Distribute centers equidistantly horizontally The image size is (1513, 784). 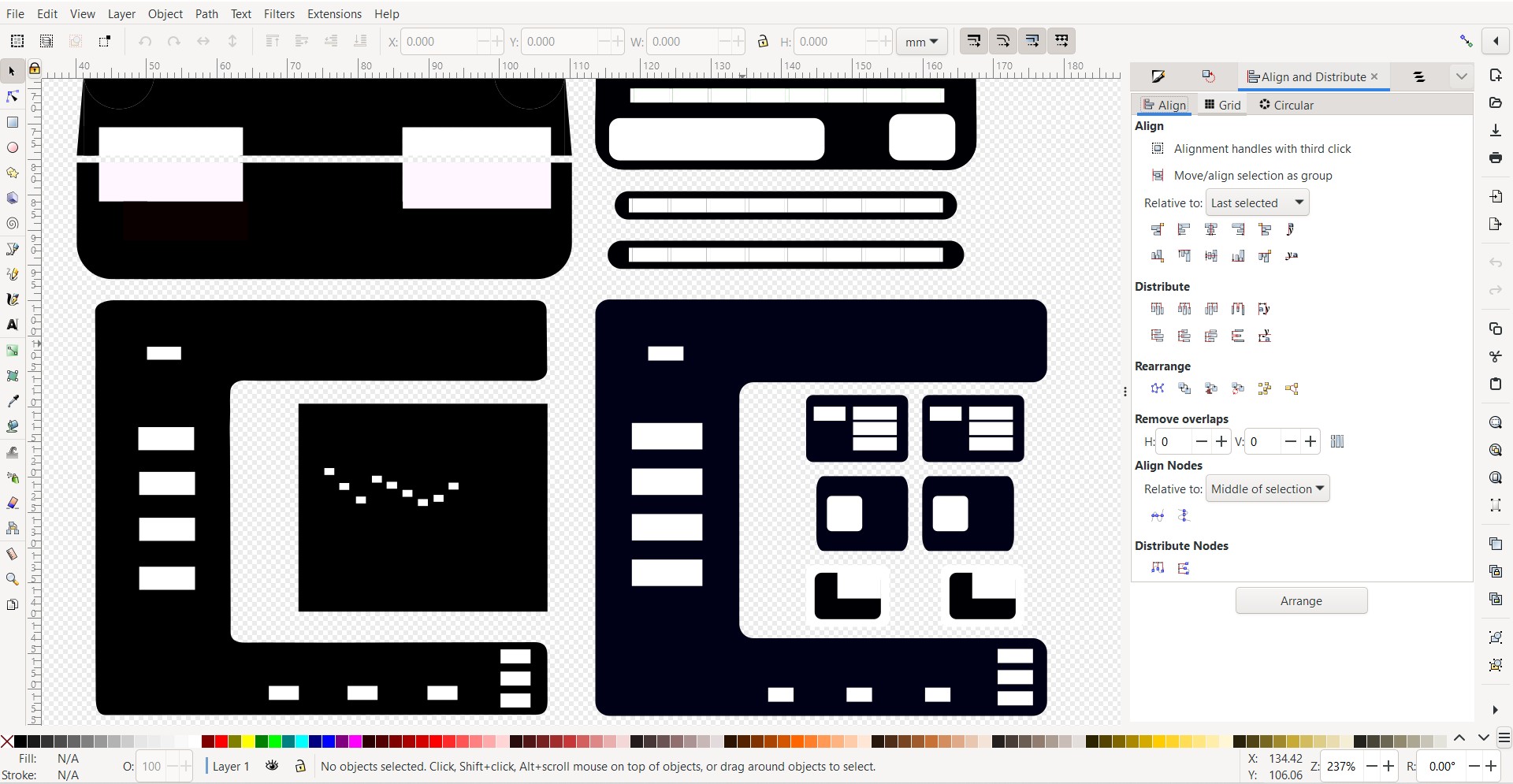click(x=1184, y=309)
